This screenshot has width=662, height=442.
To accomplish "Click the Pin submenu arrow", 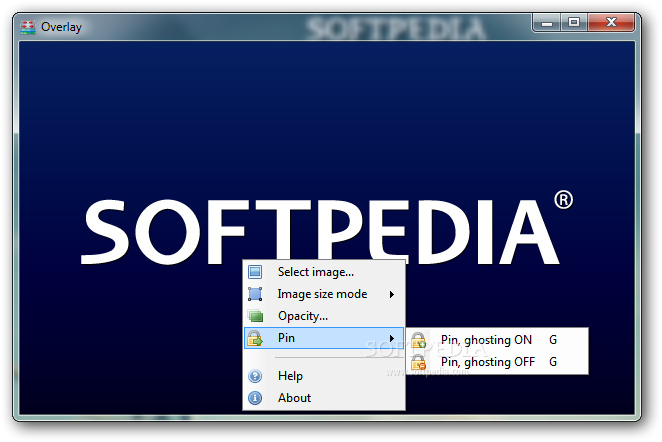I will (x=392, y=338).
